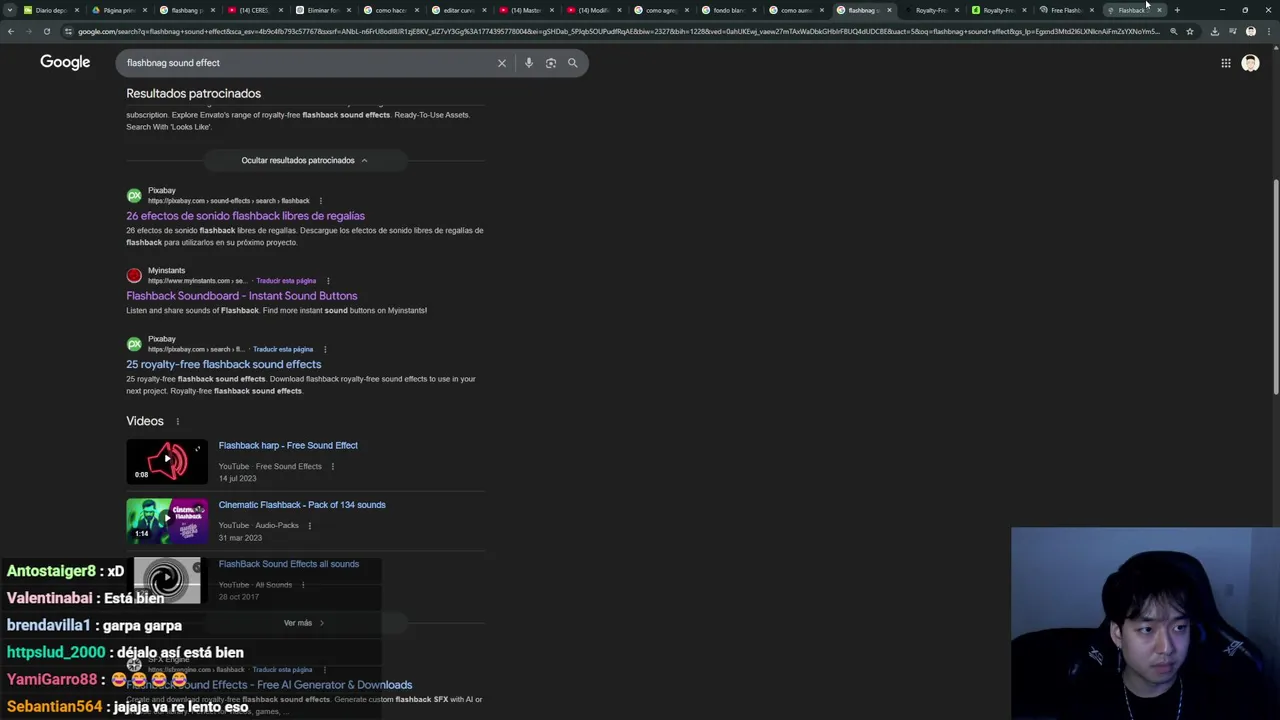Switch to the Free Flashb tab
Image resolution: width=1280 pixels, height=720 pixels.
(x=1065, y=10)
